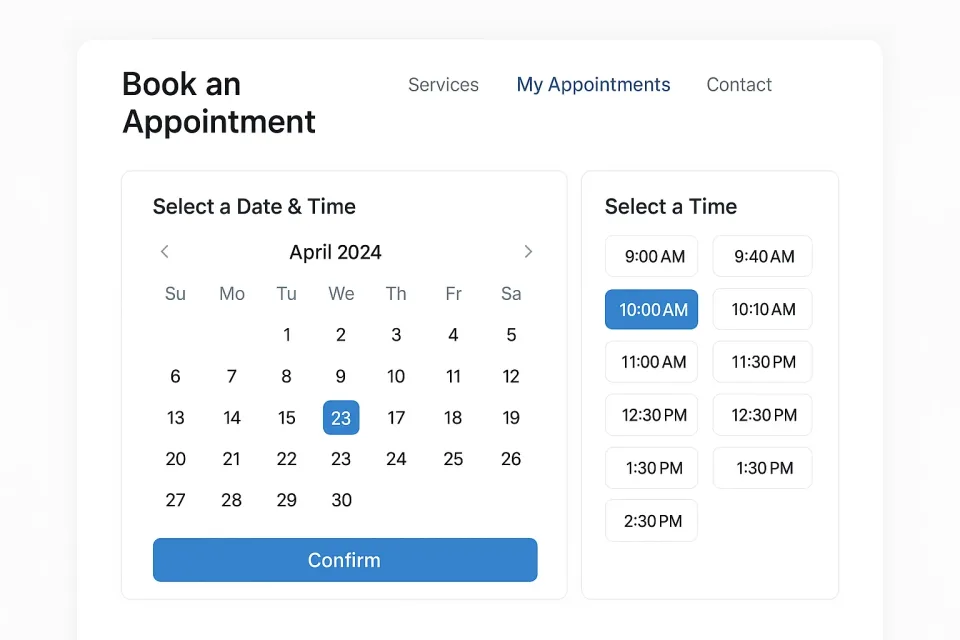Pick the 10:10 AM time slot
Image resolution: width=960 pixels, height=640 pixels.
point(763,310)
